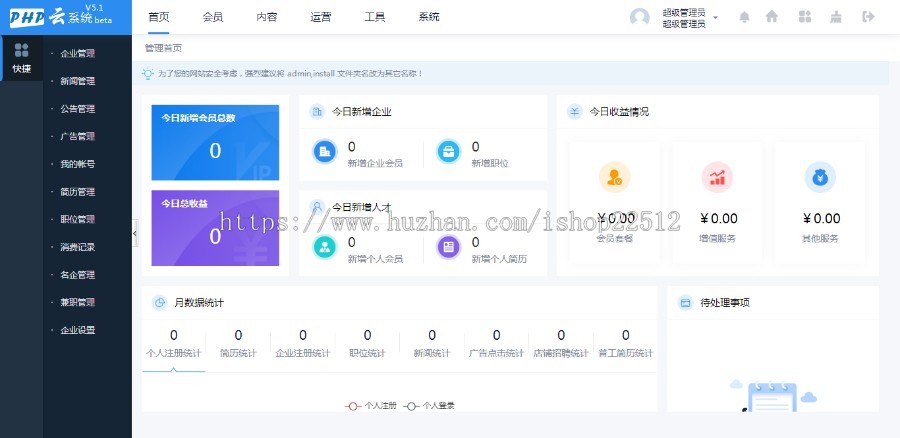Viewport: 900px width, 438px height.
Task: Click the 新增企业会员 building icon
Action: tap(325, 152)
